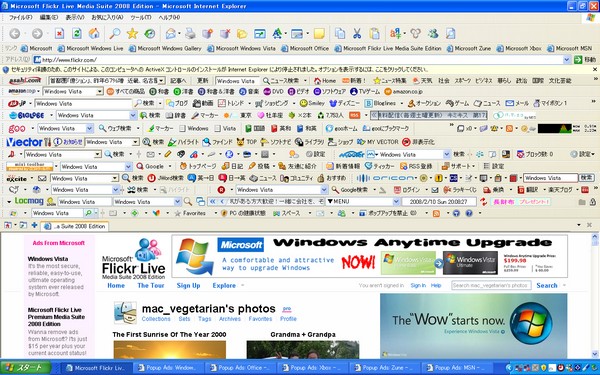Screen dimensions: 600x375
Task: Go back with the Back arrow button
Action: (x=15, y=34)
